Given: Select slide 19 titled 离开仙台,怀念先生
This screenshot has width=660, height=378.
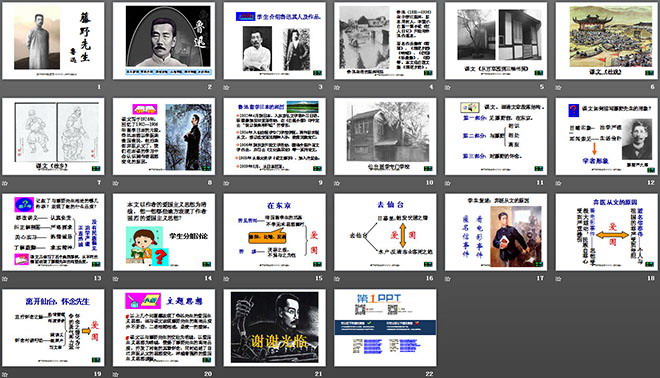Looking at the screenshot, I should [53, 327].
